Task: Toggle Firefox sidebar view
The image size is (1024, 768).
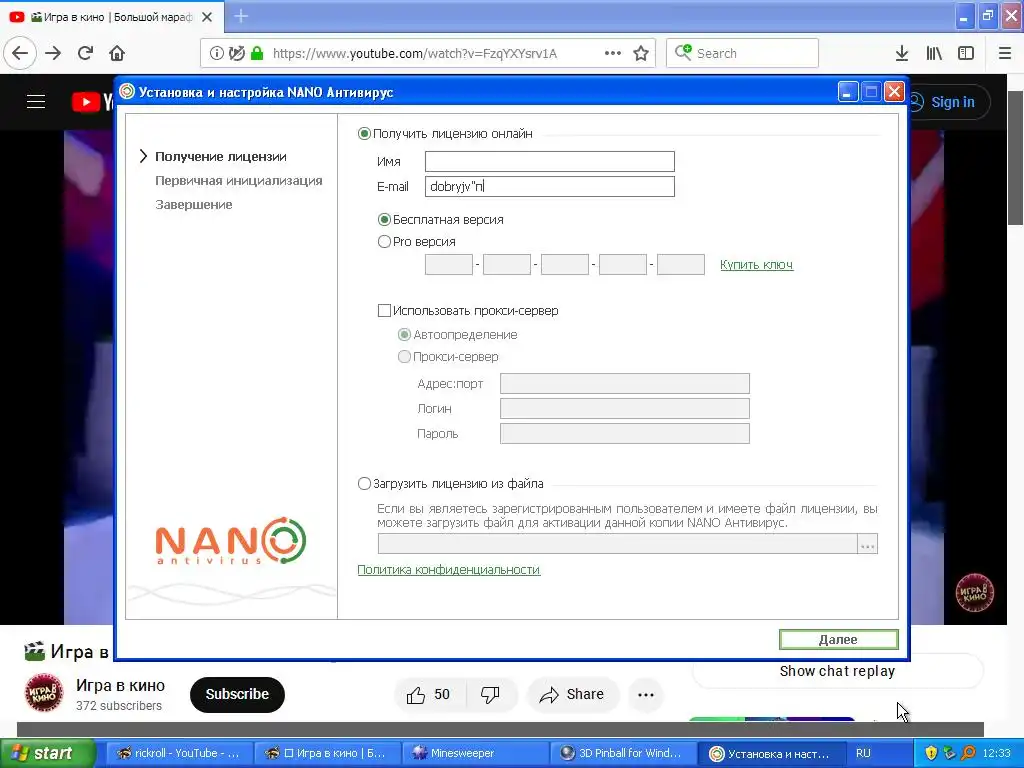Action: click(966, 53)
